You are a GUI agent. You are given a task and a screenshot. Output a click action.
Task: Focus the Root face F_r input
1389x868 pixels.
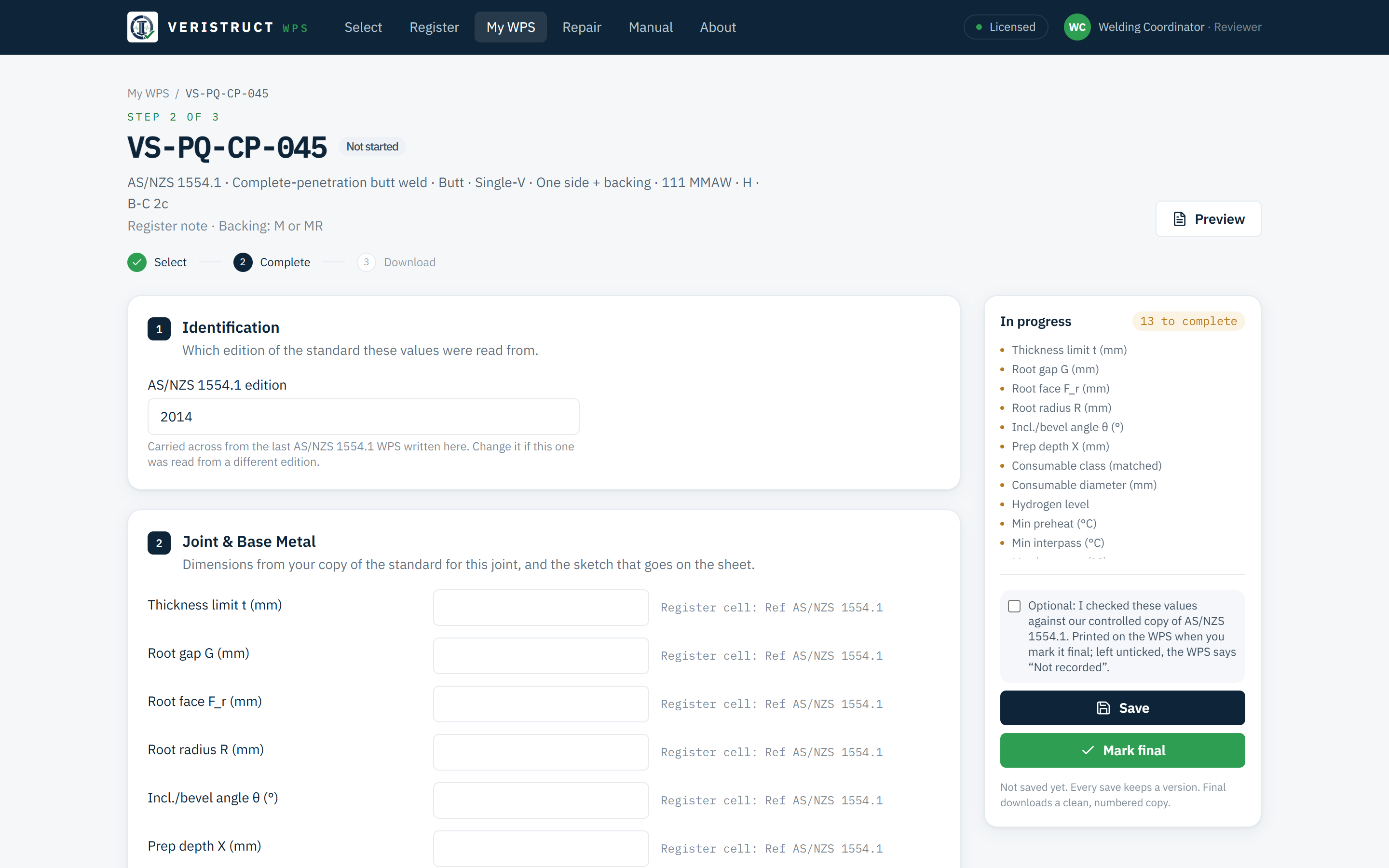(x=541, y=704)
